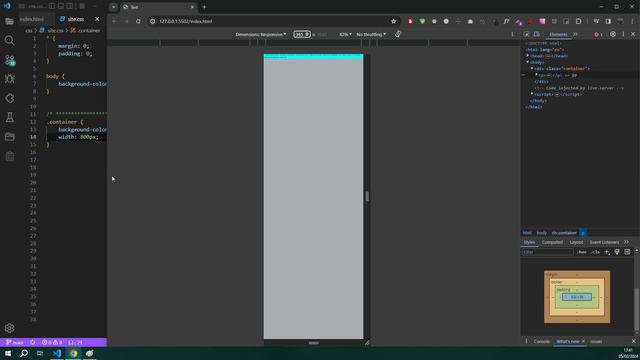
Task: Open VS Code Manage gear icon
Action: (9, 328)
